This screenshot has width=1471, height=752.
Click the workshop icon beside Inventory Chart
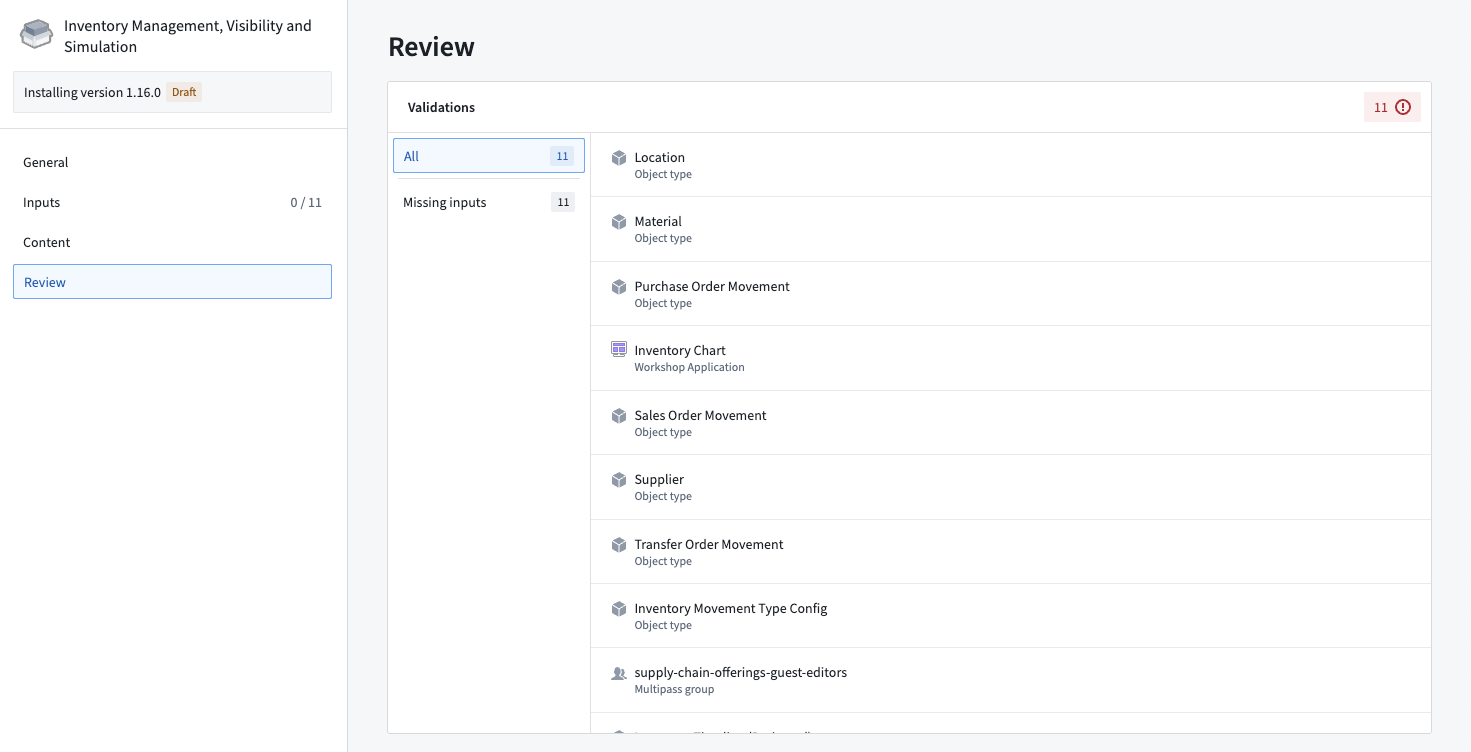tap(619, 350)
